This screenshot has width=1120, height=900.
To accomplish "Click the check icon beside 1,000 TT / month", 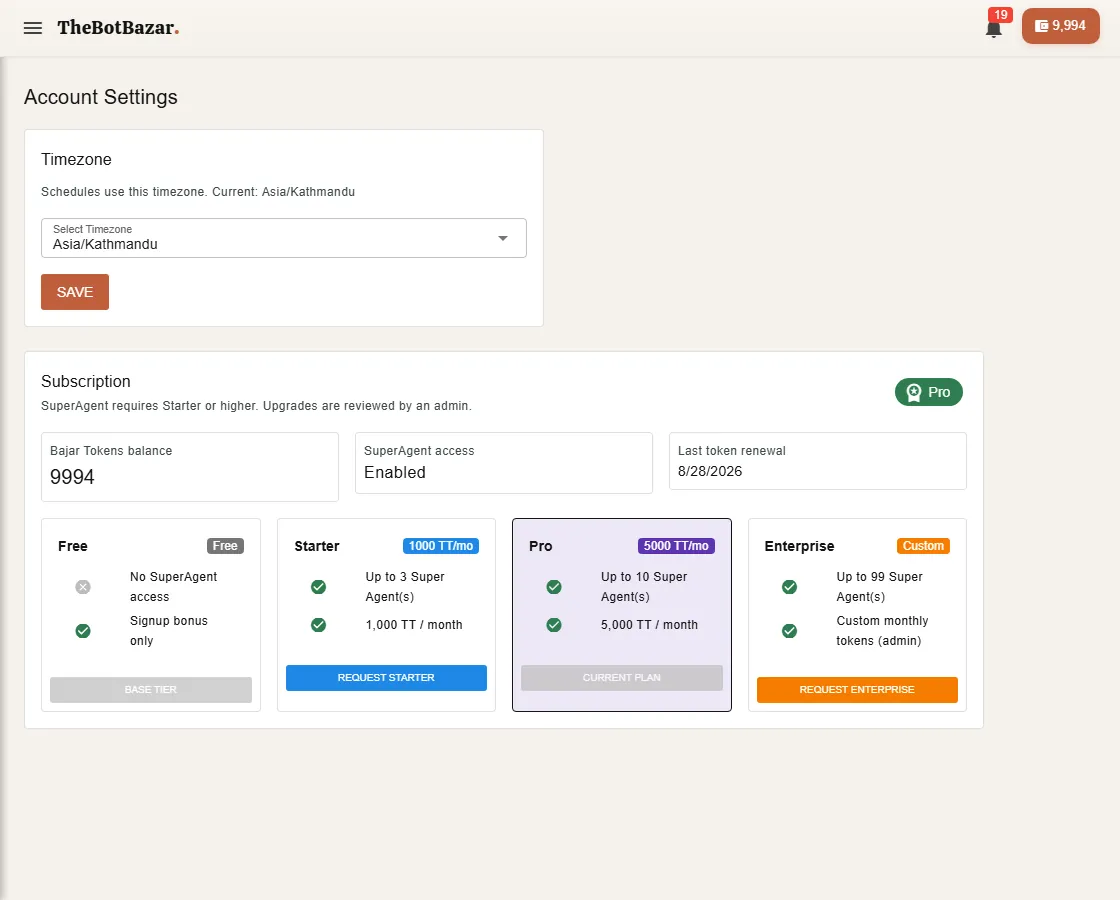I will [x=319, y=625].
